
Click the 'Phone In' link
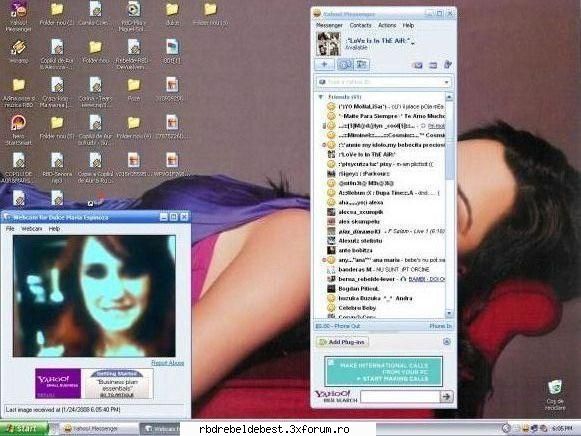tap(441, 326)
